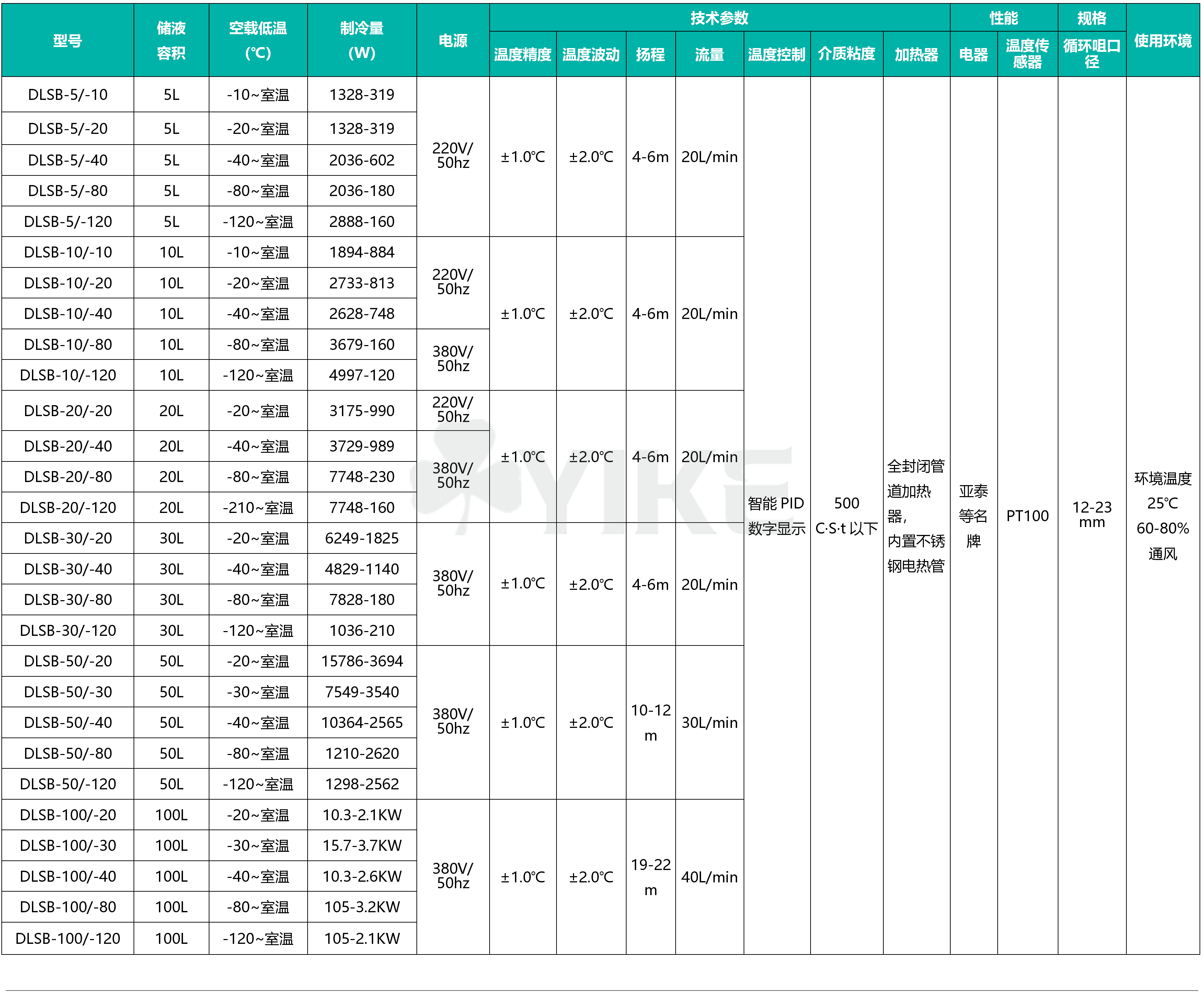Select the DLSB-20/-120 model cell
This screenshot has width=1204, height=995.
coord(68,508)
